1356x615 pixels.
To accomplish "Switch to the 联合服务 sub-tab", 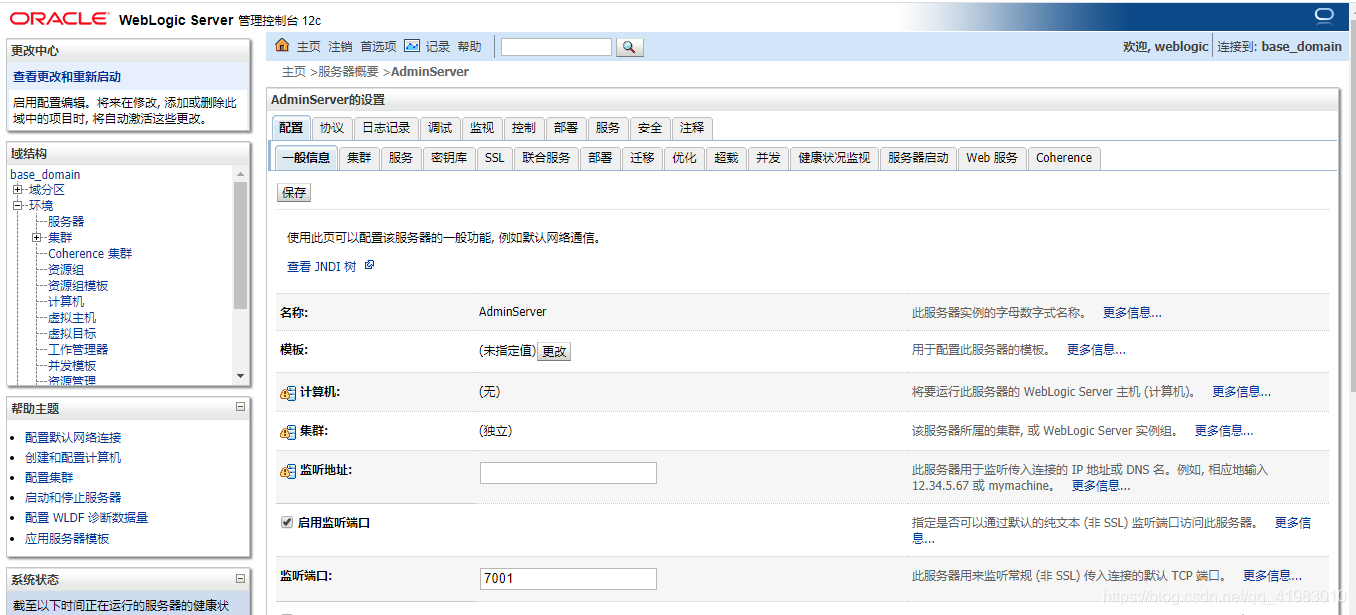I will (x=546, y=158).
